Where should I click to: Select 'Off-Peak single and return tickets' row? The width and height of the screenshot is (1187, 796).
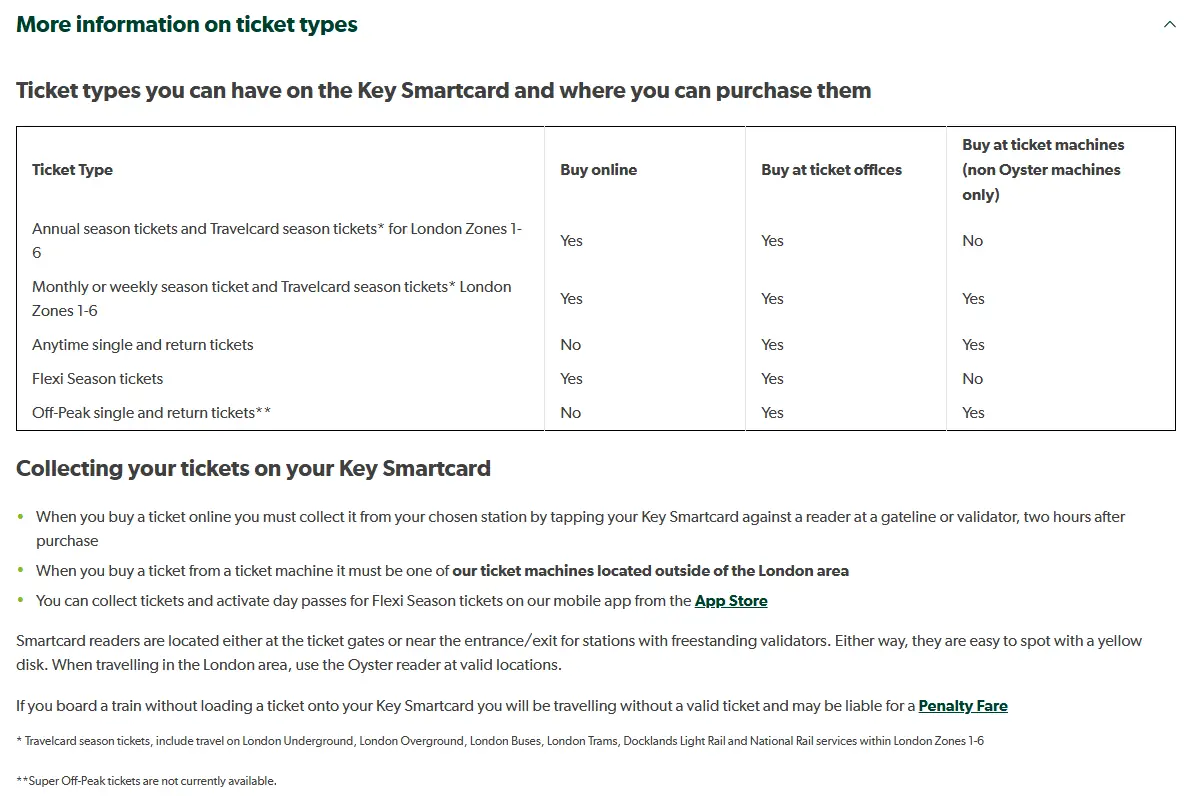click(x=151, y=413)
